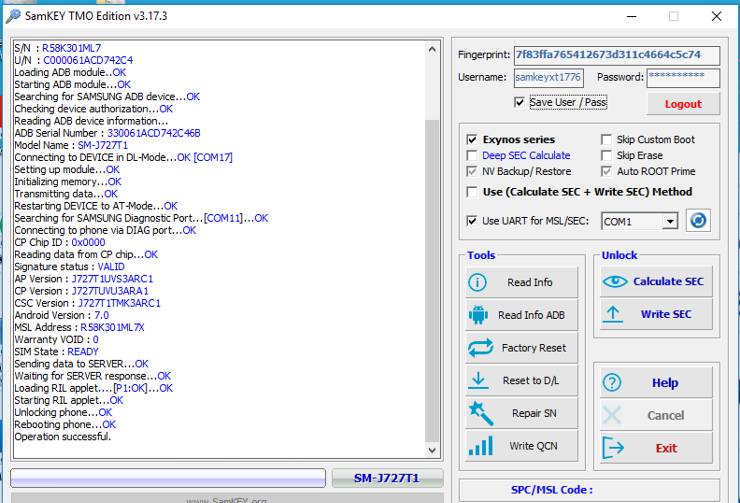Click the 'Unlocking phone...OK' log line

[63, 412]
